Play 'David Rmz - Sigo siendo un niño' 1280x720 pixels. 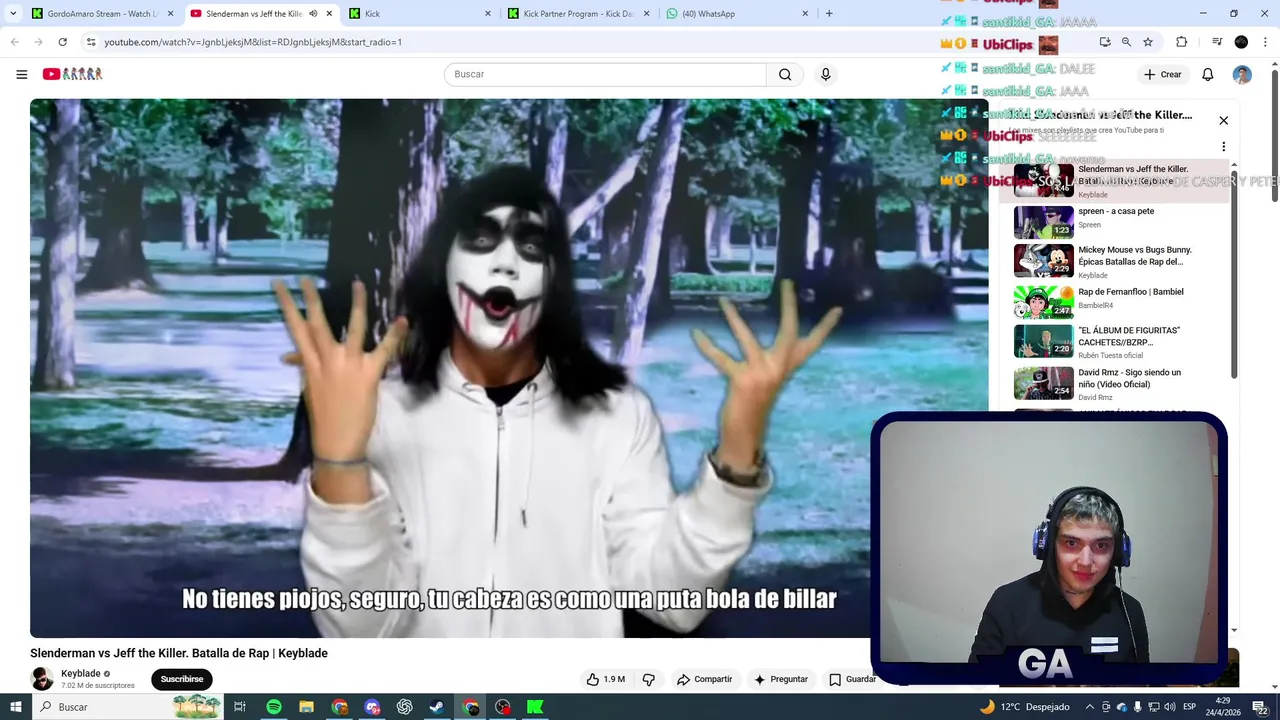[1116, 383]
